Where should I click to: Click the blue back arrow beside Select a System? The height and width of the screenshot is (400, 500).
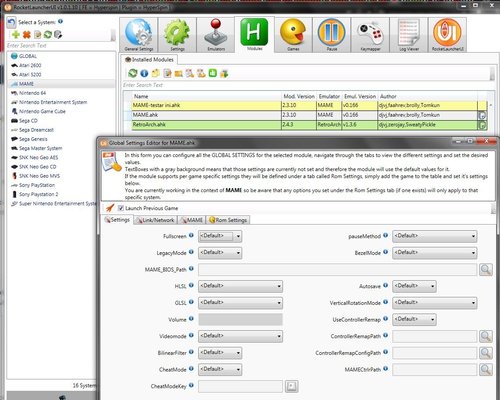pyautogui.click(x=11, y=23)
